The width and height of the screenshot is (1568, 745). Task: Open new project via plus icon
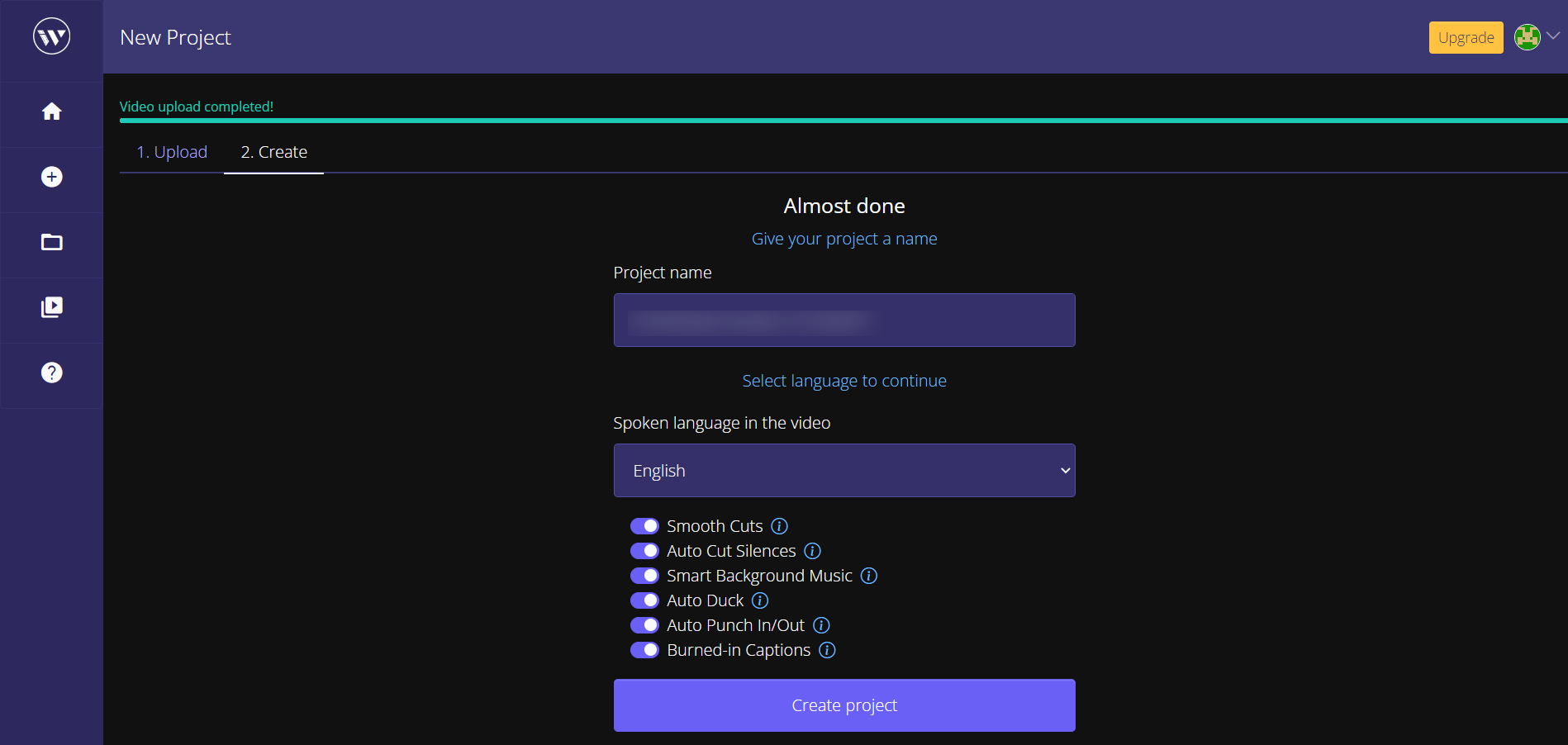click(x=51, y=178)
